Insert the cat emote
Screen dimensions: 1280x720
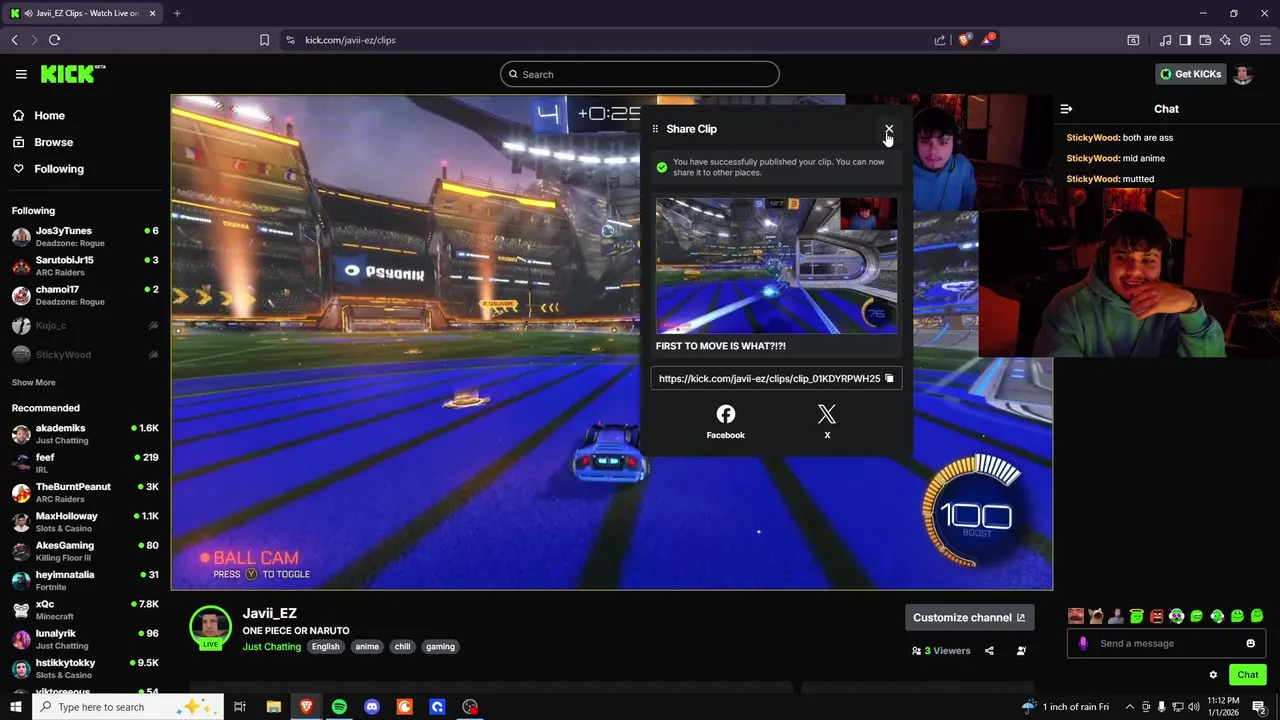tap(1096, 616)
